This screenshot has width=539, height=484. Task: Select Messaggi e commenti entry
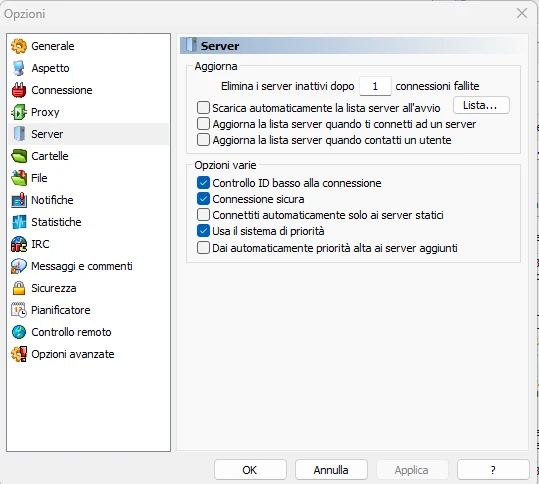(x=88, y=266)
